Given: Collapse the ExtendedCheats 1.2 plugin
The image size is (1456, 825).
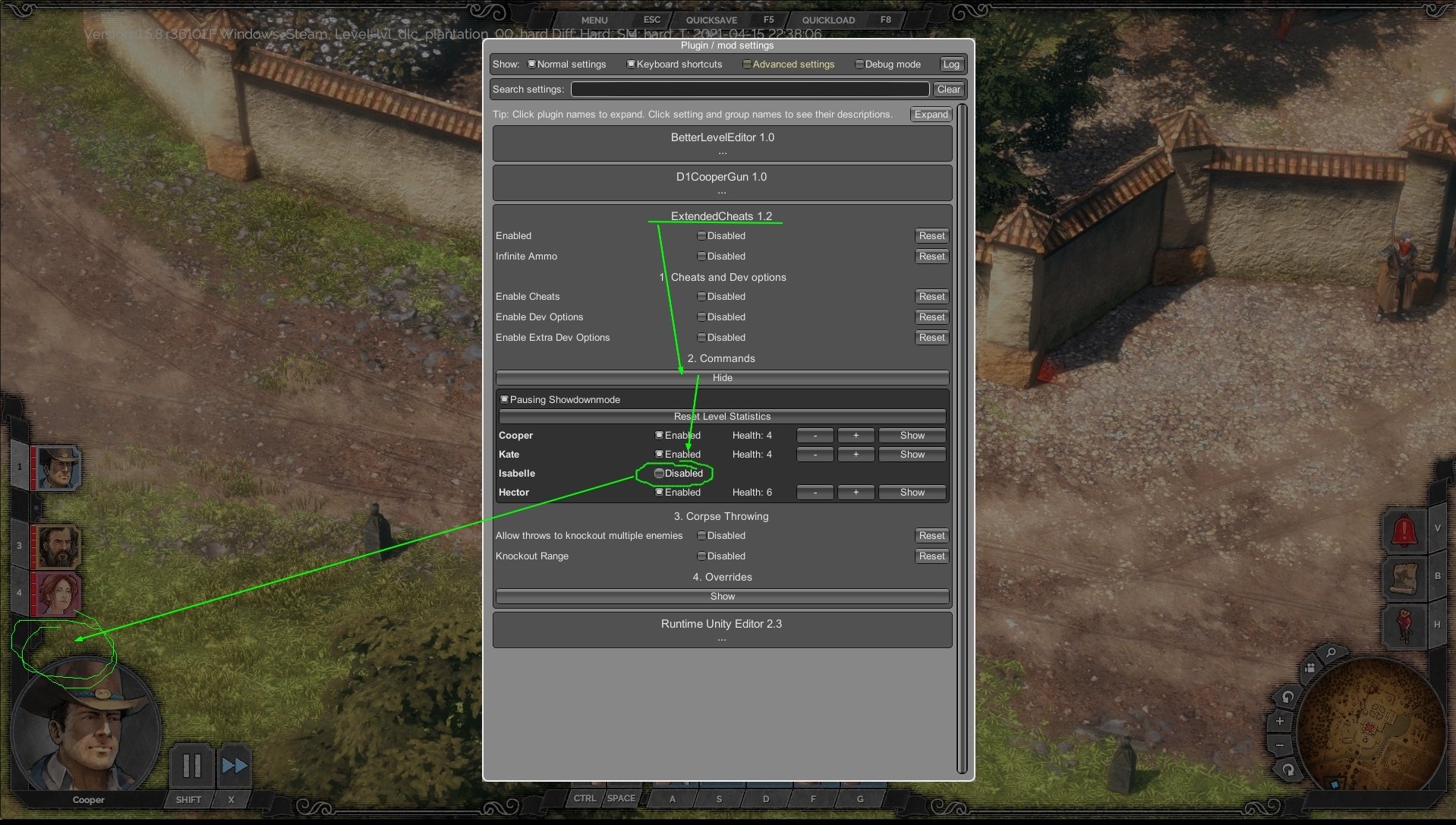Looking at the screenshot, I should point(721,216).
